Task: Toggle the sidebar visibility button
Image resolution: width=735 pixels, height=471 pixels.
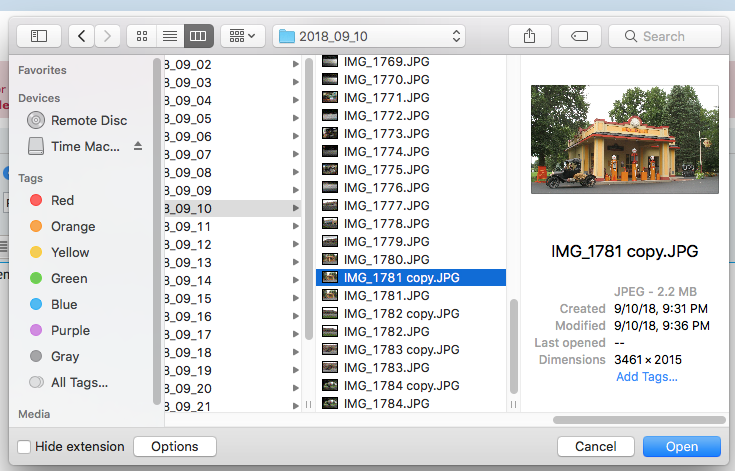Action: [39, 36]
